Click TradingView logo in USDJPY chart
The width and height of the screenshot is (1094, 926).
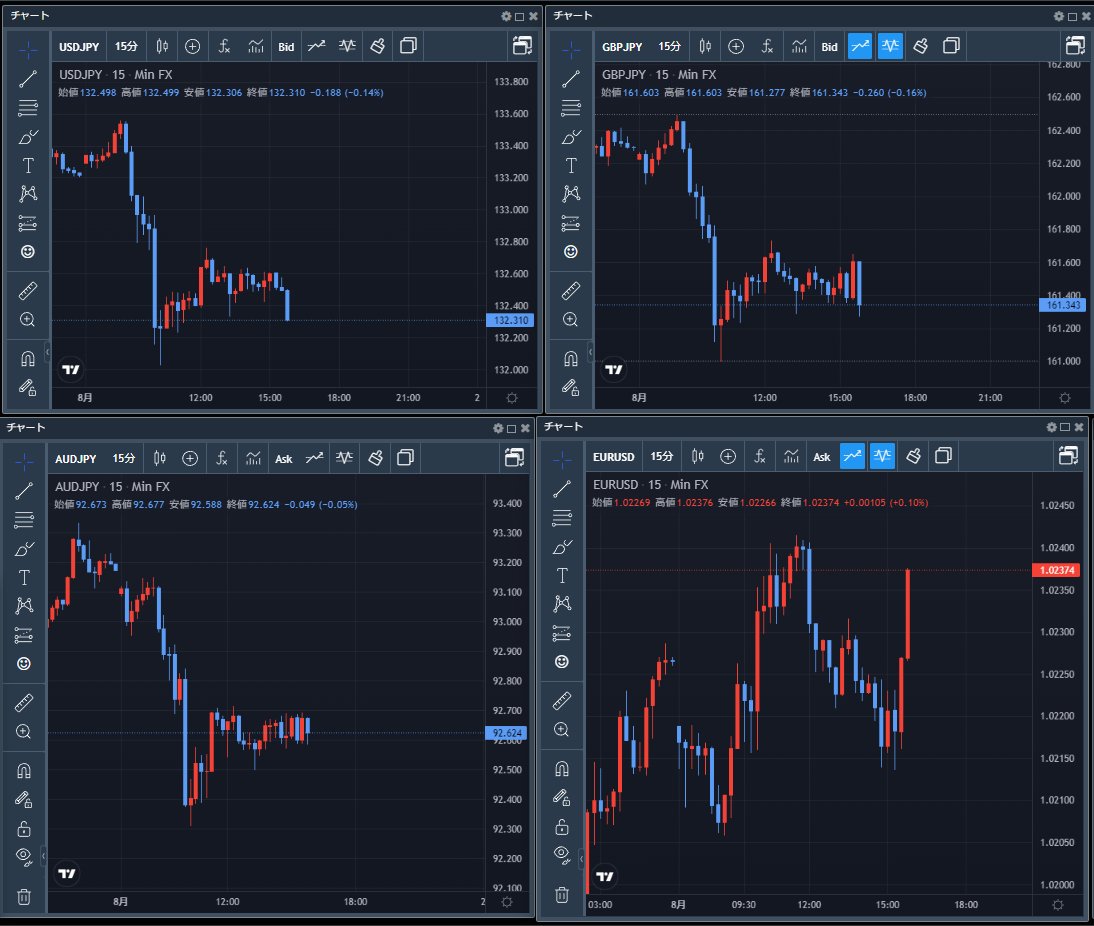70,369
